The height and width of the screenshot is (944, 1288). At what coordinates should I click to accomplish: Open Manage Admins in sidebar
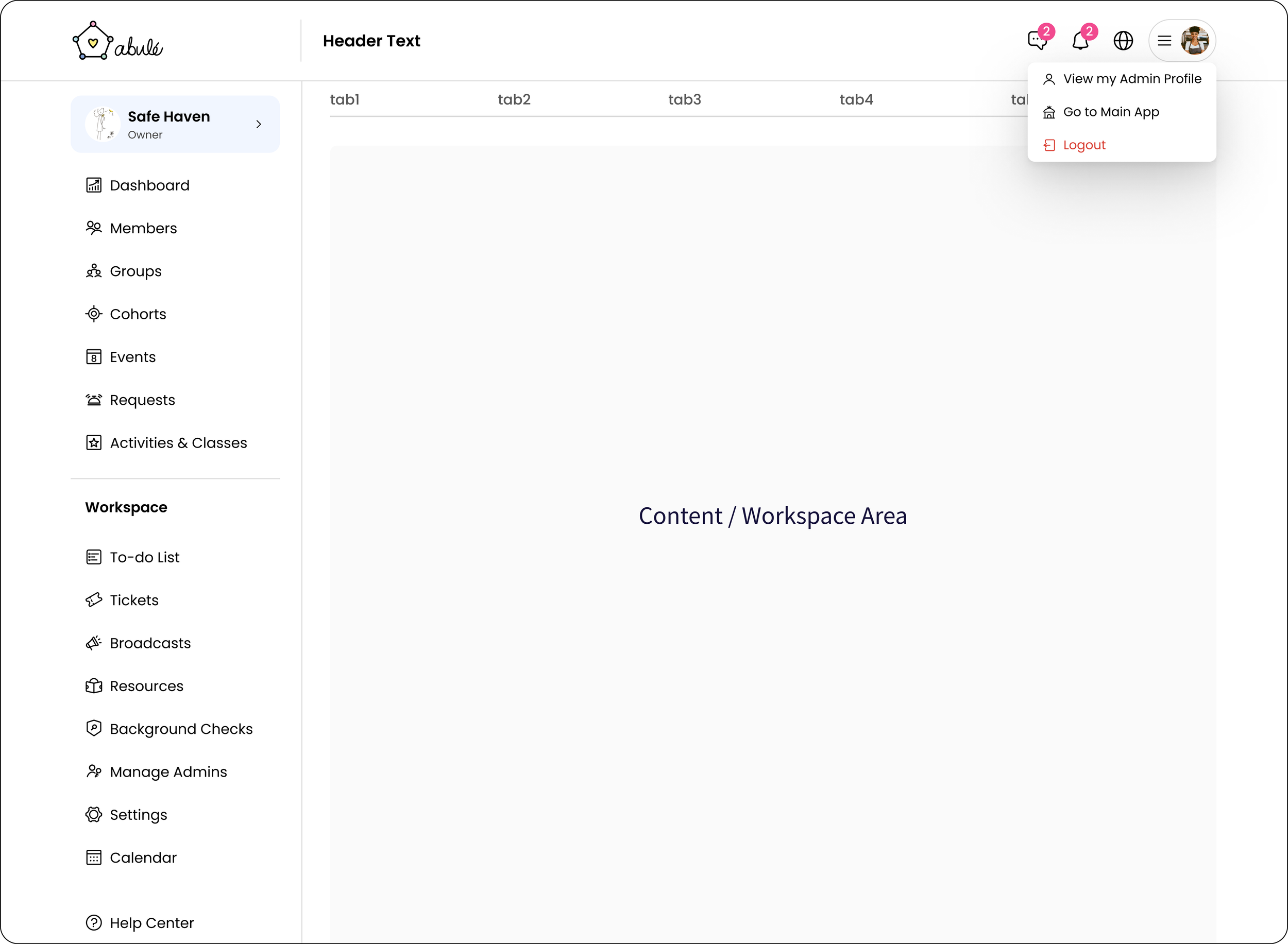tap(168, 771)
